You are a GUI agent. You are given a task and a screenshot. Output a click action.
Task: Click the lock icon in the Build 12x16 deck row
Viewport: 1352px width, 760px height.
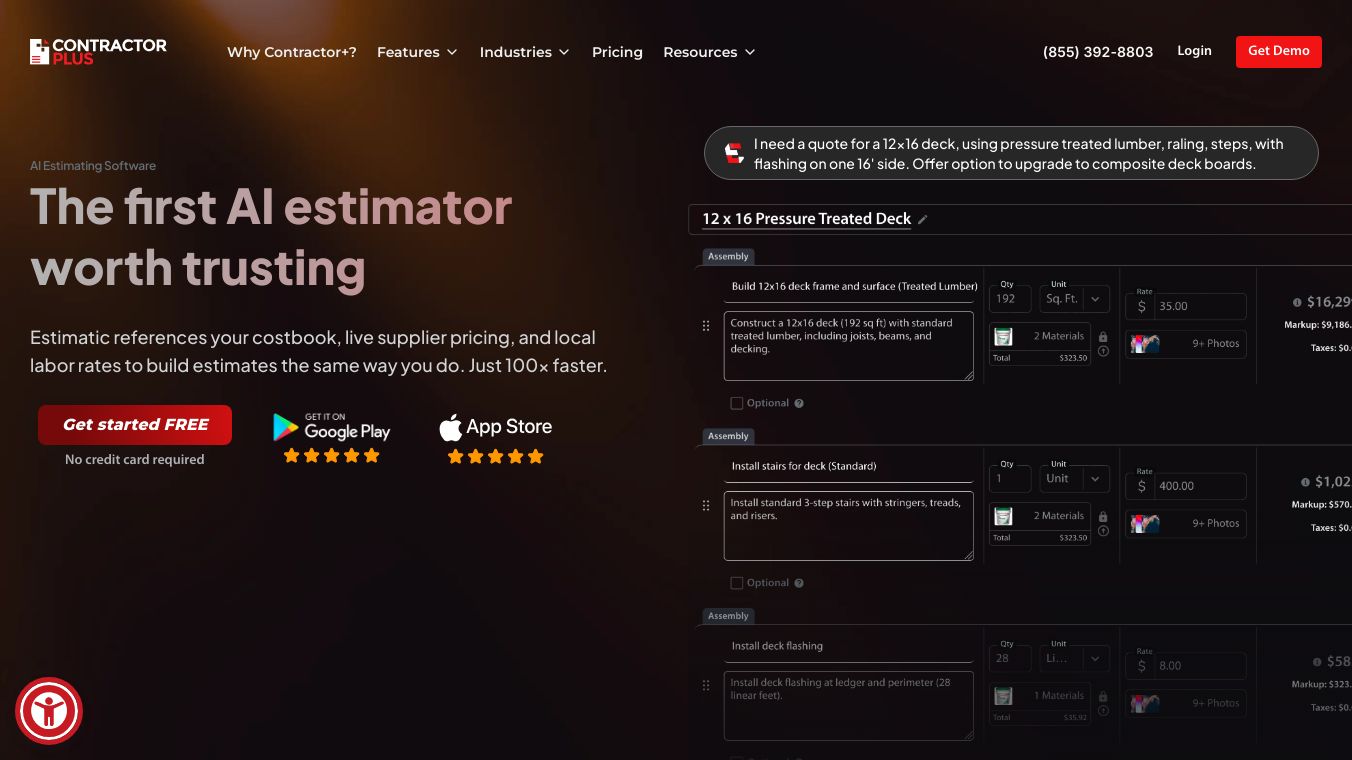pyautogui.click(x=1103, y=337)
